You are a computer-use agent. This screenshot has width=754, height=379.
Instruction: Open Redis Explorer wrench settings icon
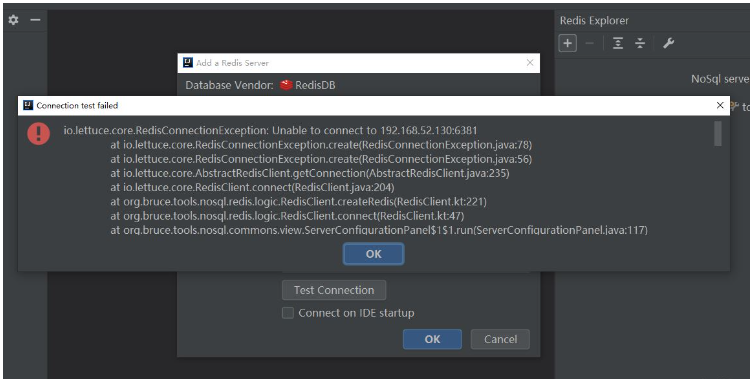pyautogui.click(x=668, y=43)
